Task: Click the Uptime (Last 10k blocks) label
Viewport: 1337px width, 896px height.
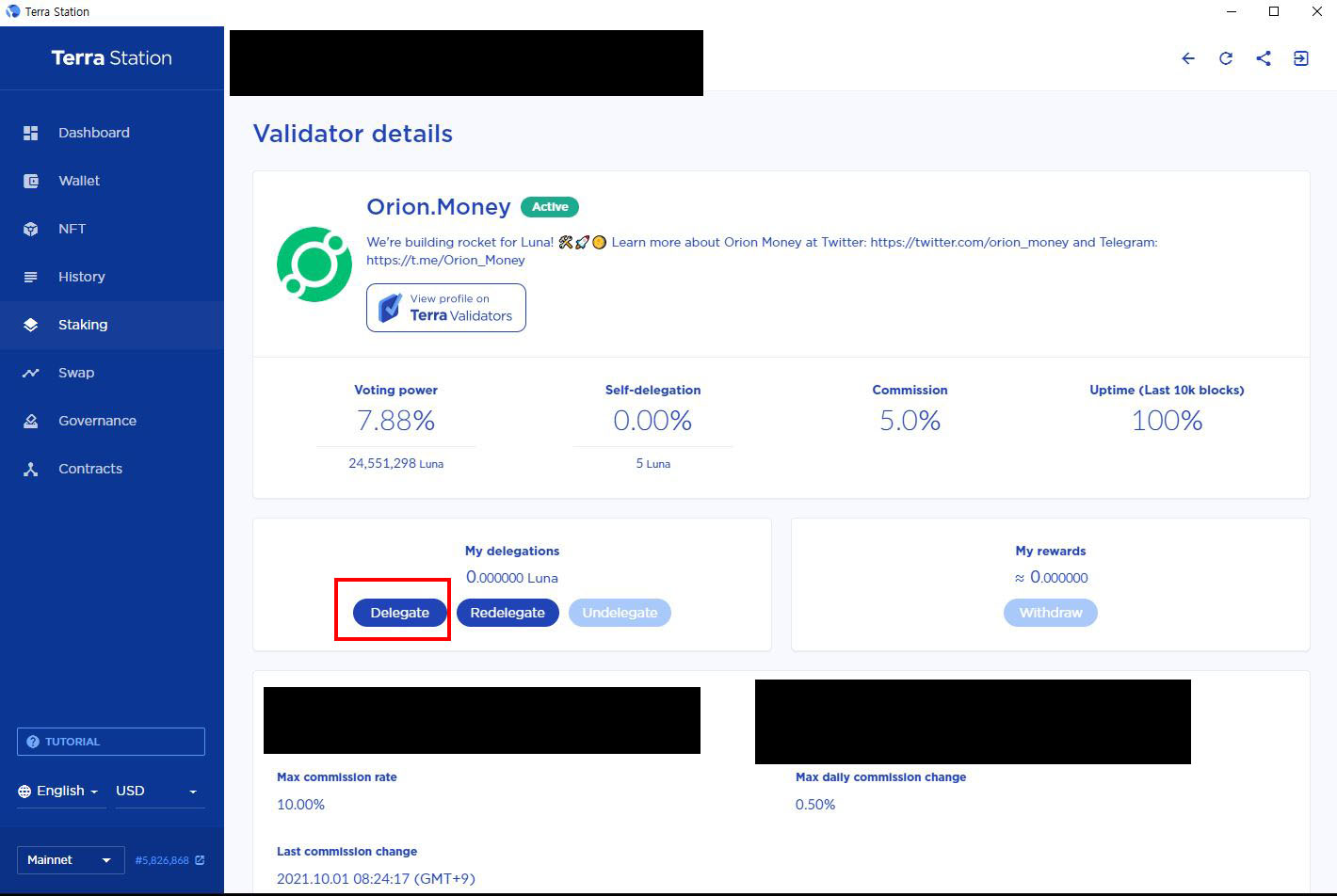Action: 1167,390
